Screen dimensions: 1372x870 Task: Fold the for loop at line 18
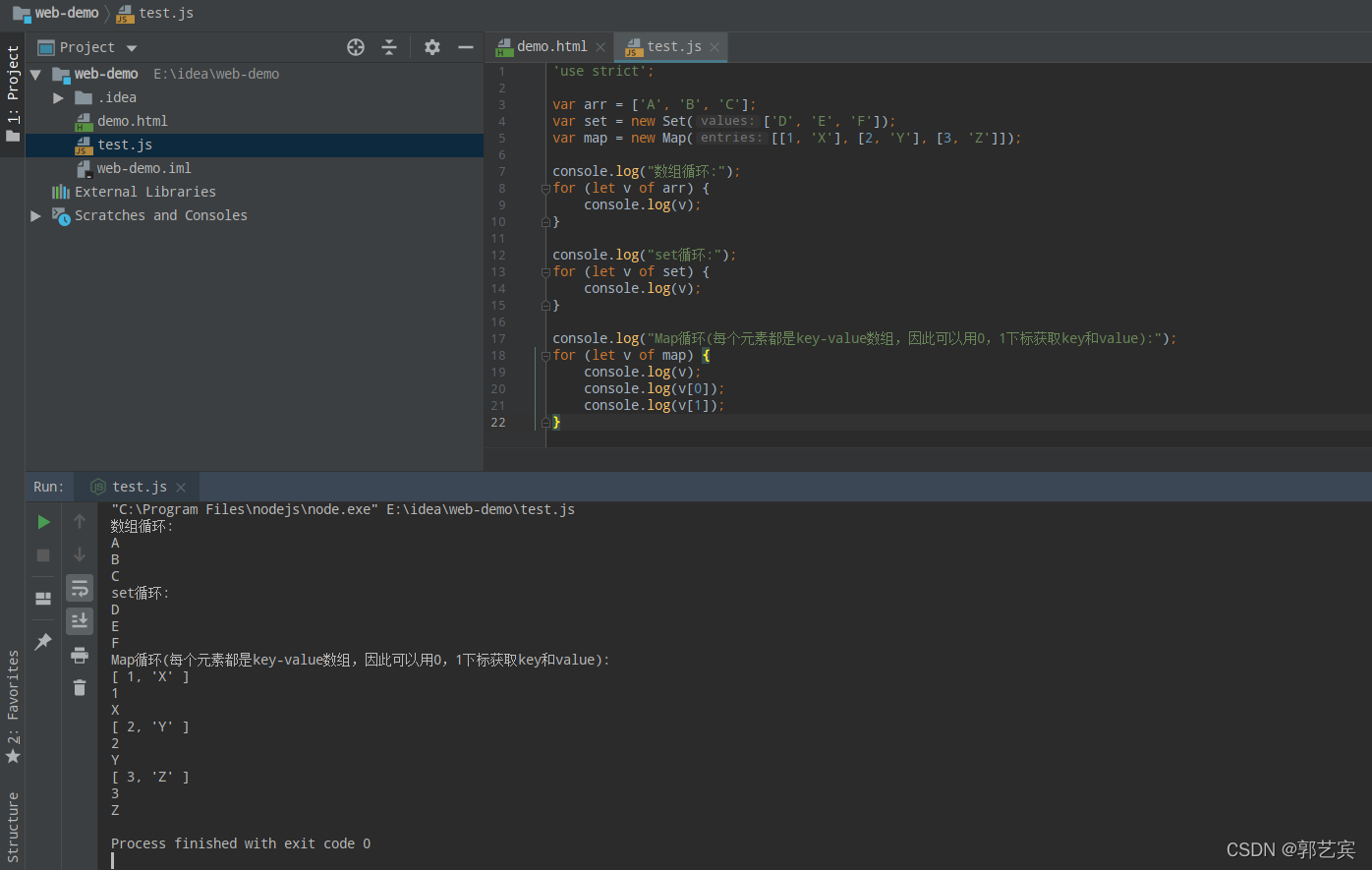tap(545, 356)
